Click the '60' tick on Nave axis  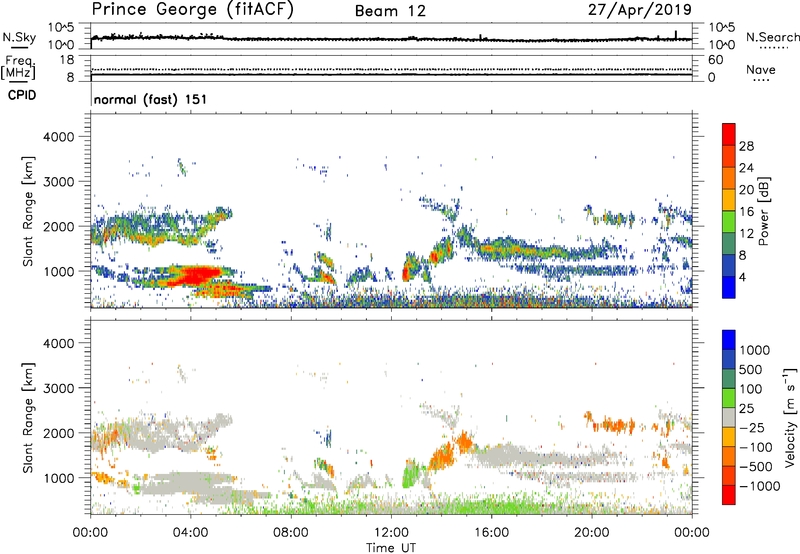pyautogui.click(x=715, y=60)
